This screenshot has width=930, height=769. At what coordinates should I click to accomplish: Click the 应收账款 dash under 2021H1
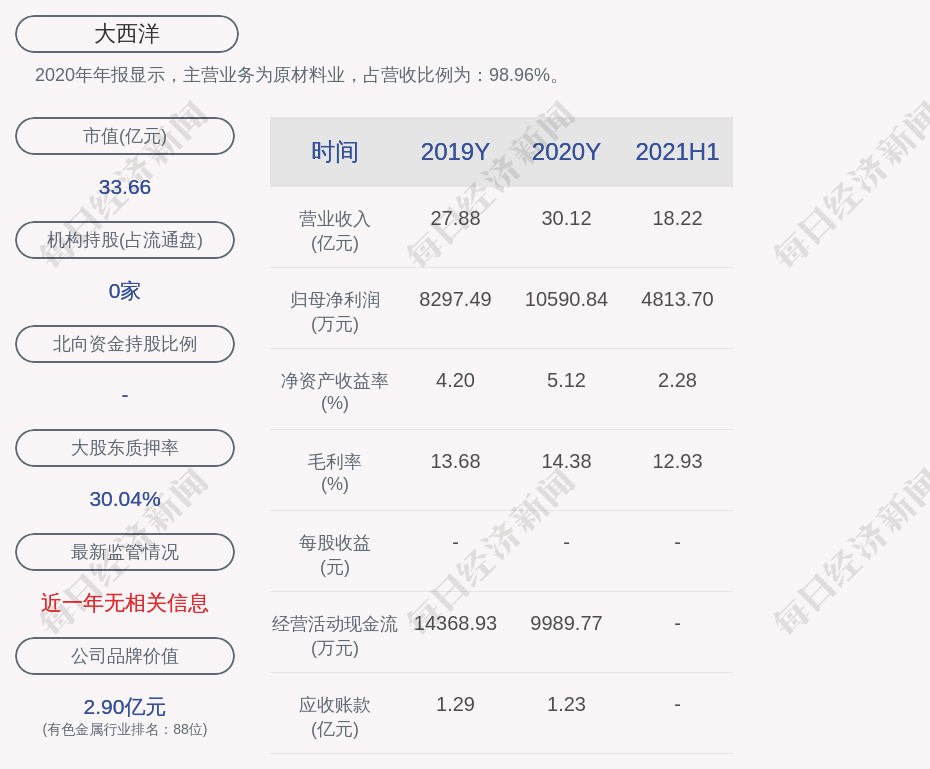coord(677,705)
